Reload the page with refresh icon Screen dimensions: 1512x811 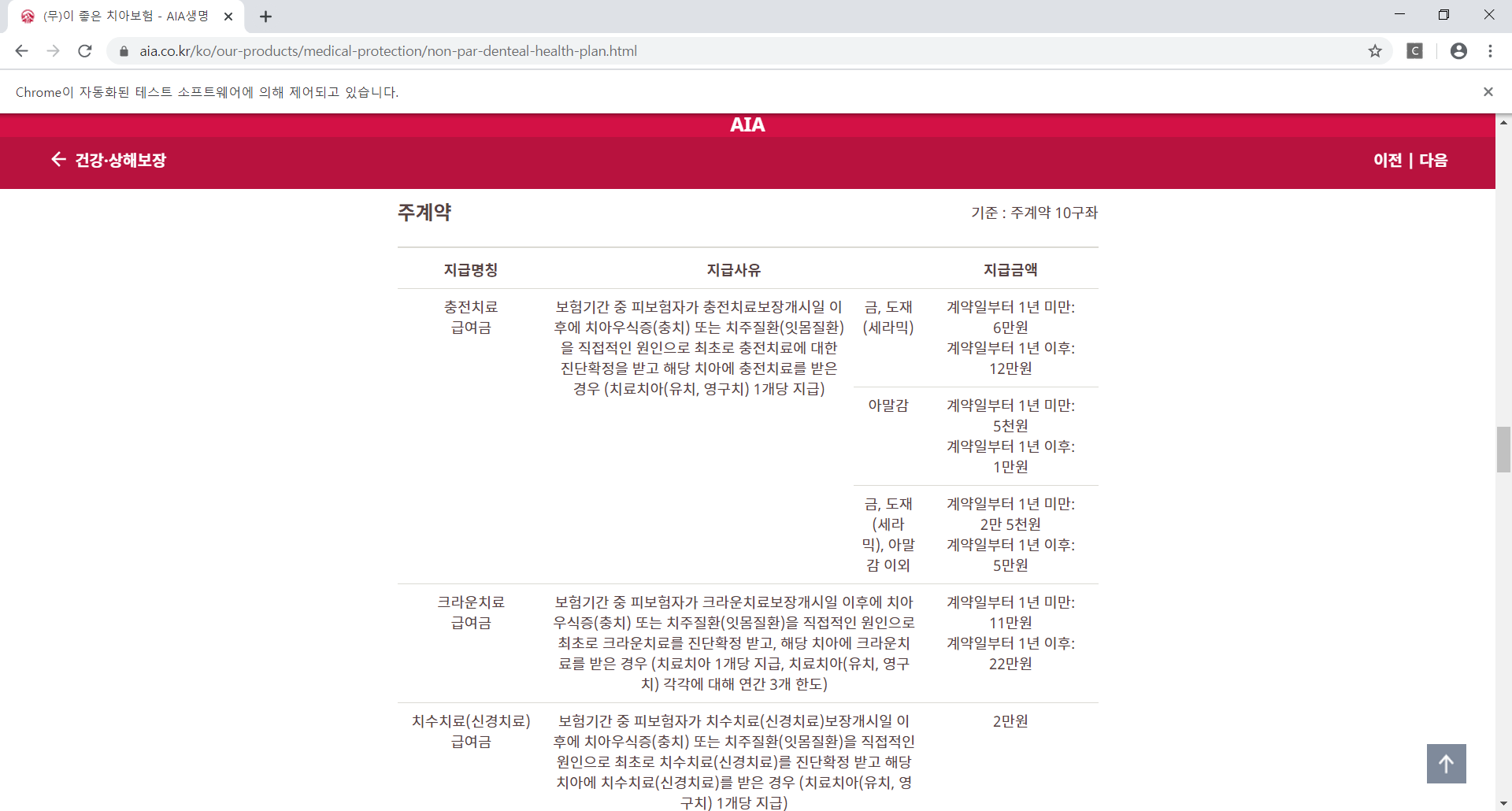(85, 51)
